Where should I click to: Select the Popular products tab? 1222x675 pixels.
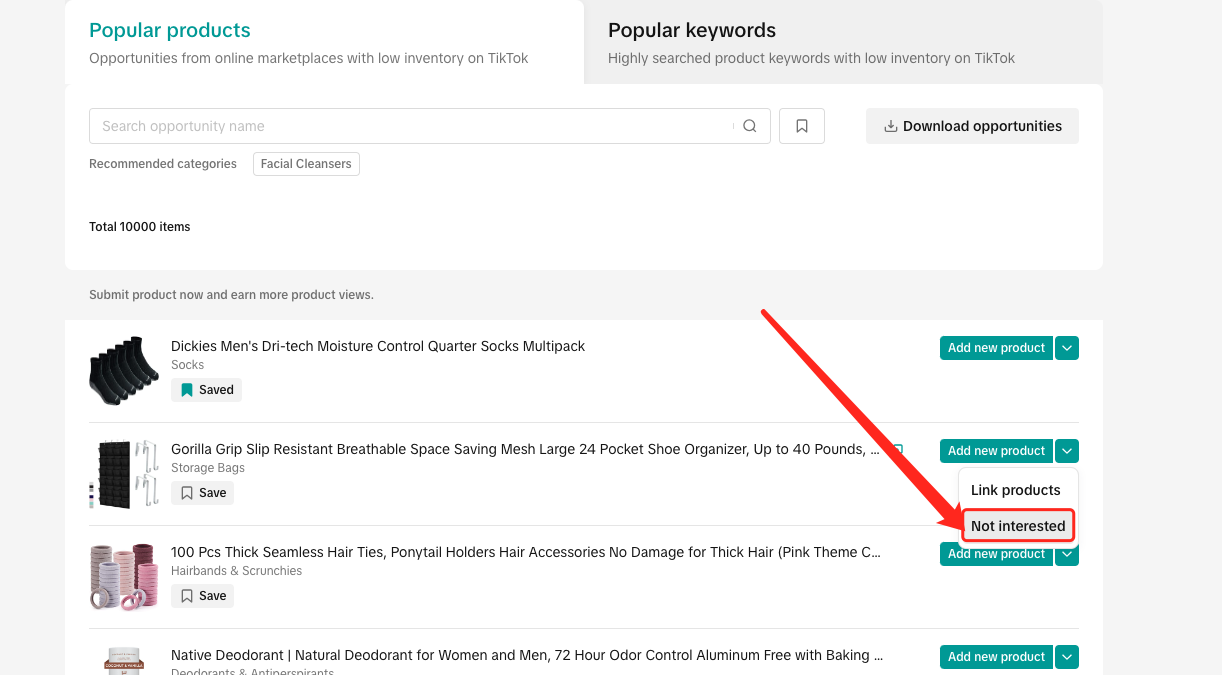click(x=170, y=31)
